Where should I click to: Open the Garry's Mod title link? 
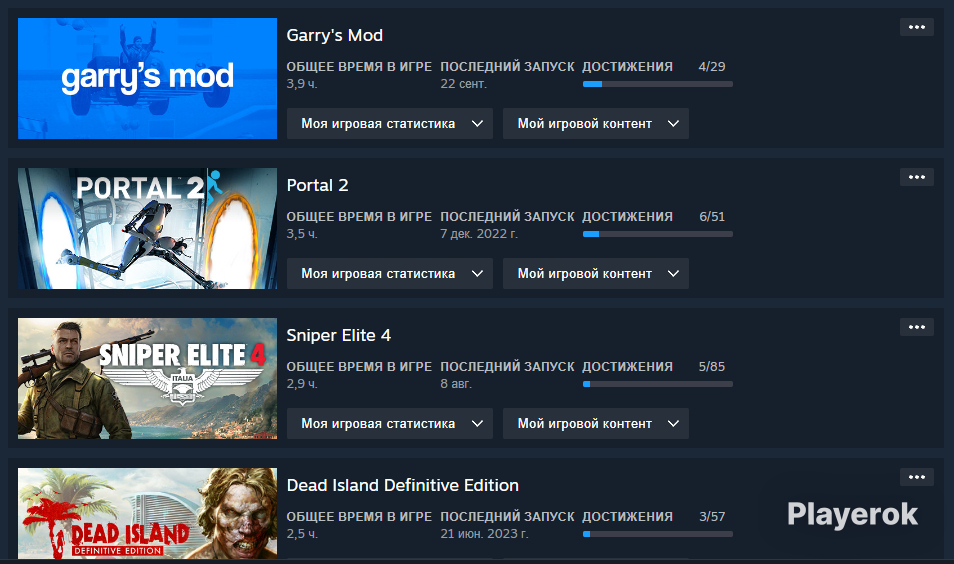pyautogui.click(x=335, y=35)
